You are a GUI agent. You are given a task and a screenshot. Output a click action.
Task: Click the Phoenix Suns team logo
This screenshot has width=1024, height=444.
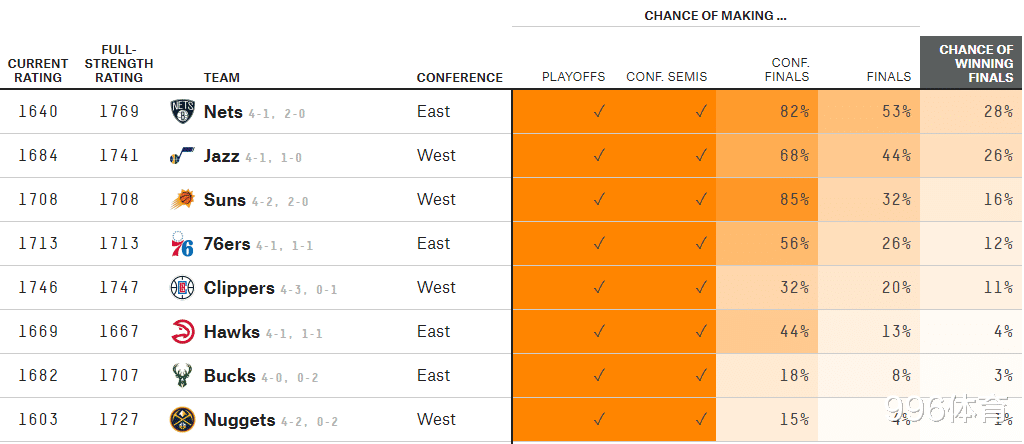[182, 200]
